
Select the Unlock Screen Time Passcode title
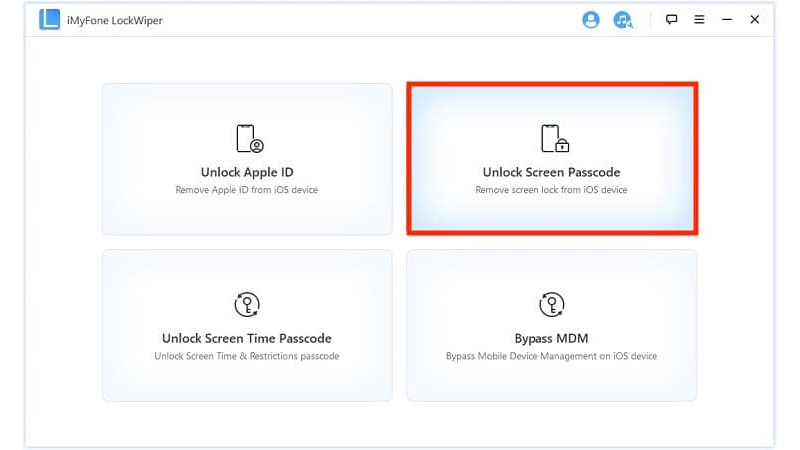pos(247,338)
